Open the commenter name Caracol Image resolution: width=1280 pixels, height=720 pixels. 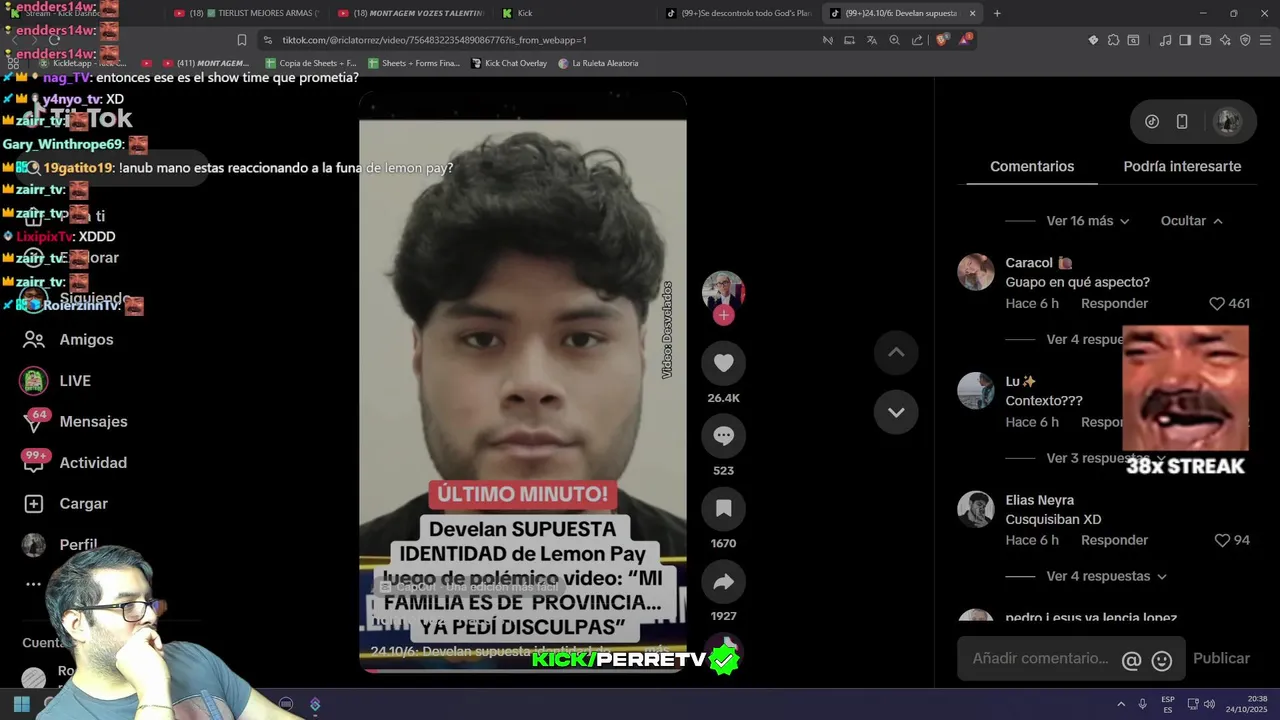[x=1029, y=263]
